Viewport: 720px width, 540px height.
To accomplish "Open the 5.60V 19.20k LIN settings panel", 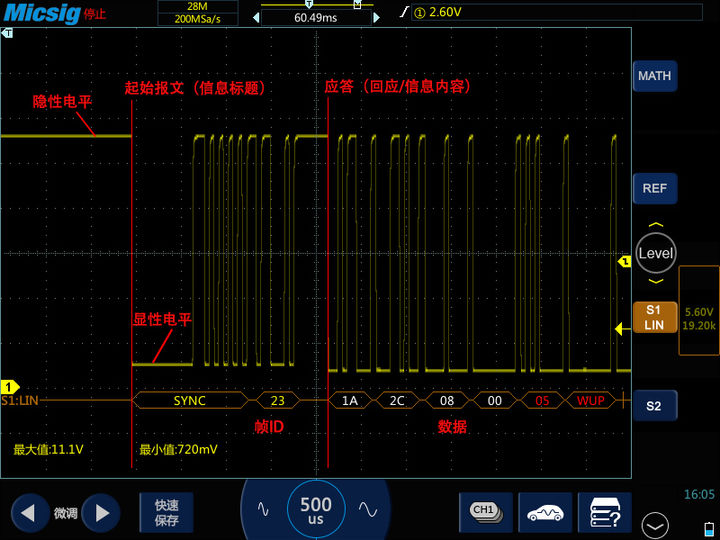I will tap(698, 311).
